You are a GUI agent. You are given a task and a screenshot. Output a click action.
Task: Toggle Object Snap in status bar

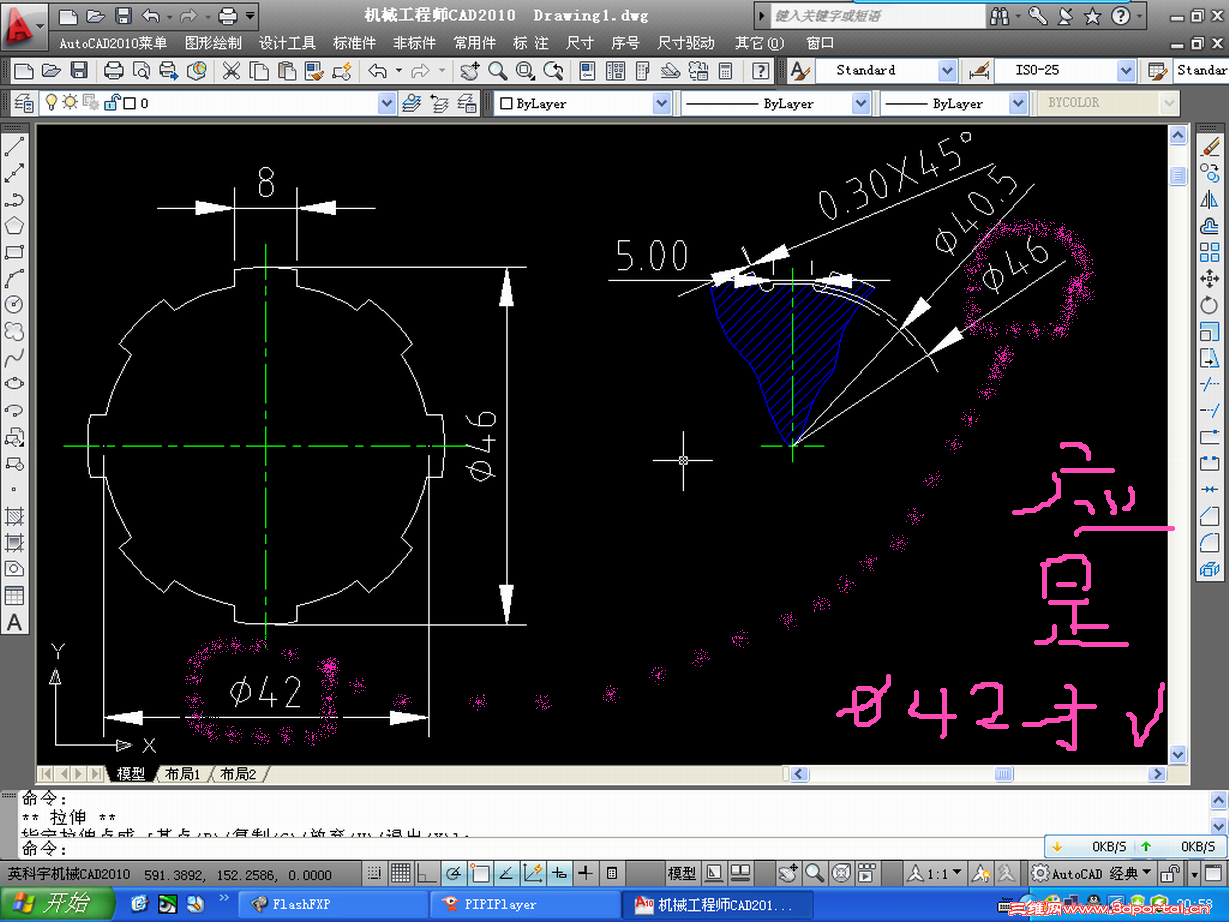(x=479, y=873)
